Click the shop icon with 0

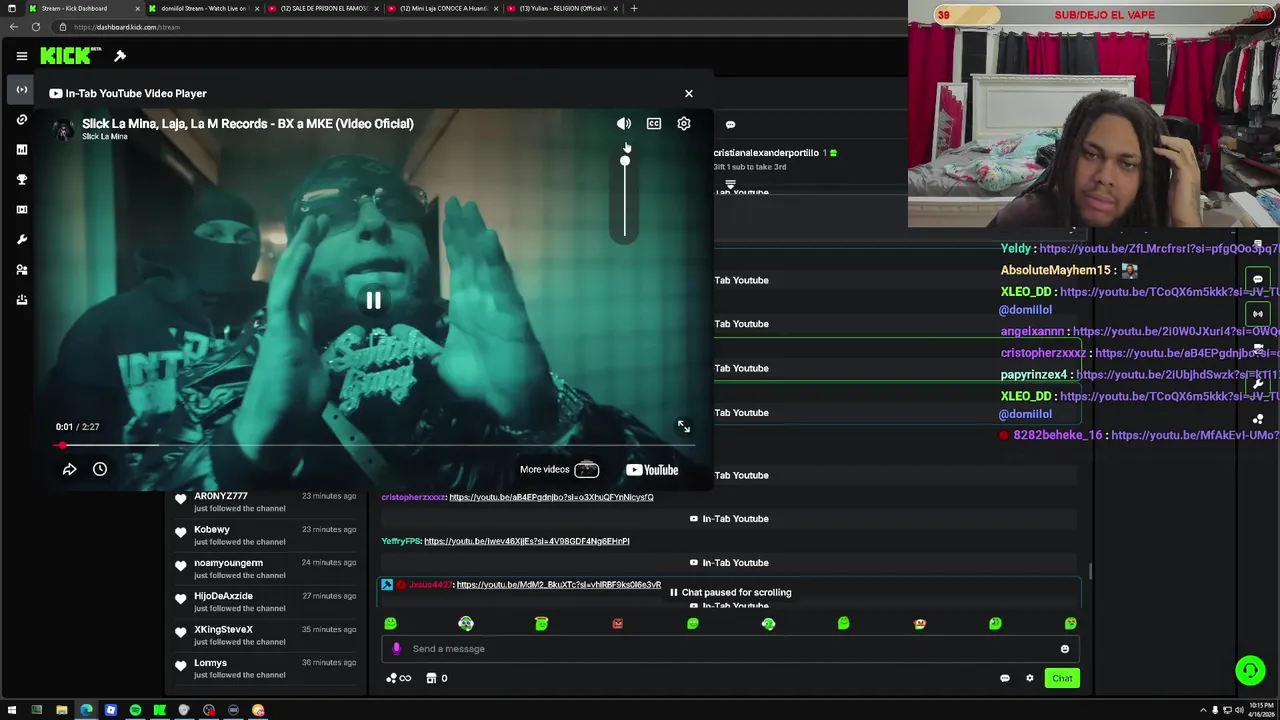coord(437,678)
